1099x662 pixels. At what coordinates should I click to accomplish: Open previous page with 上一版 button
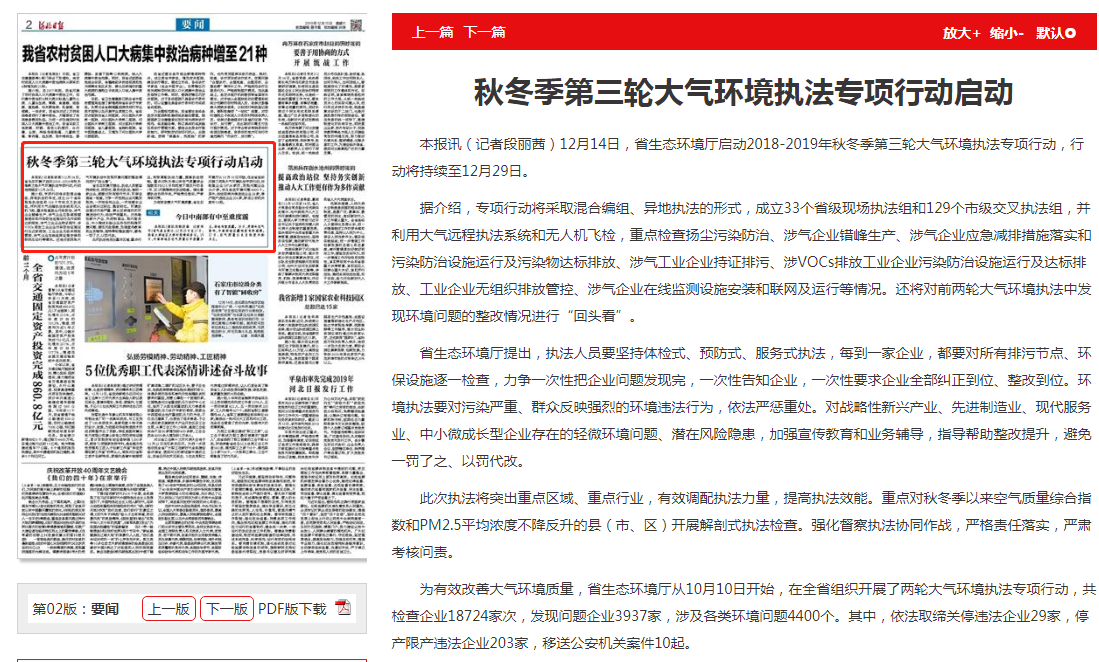[169, 608]
